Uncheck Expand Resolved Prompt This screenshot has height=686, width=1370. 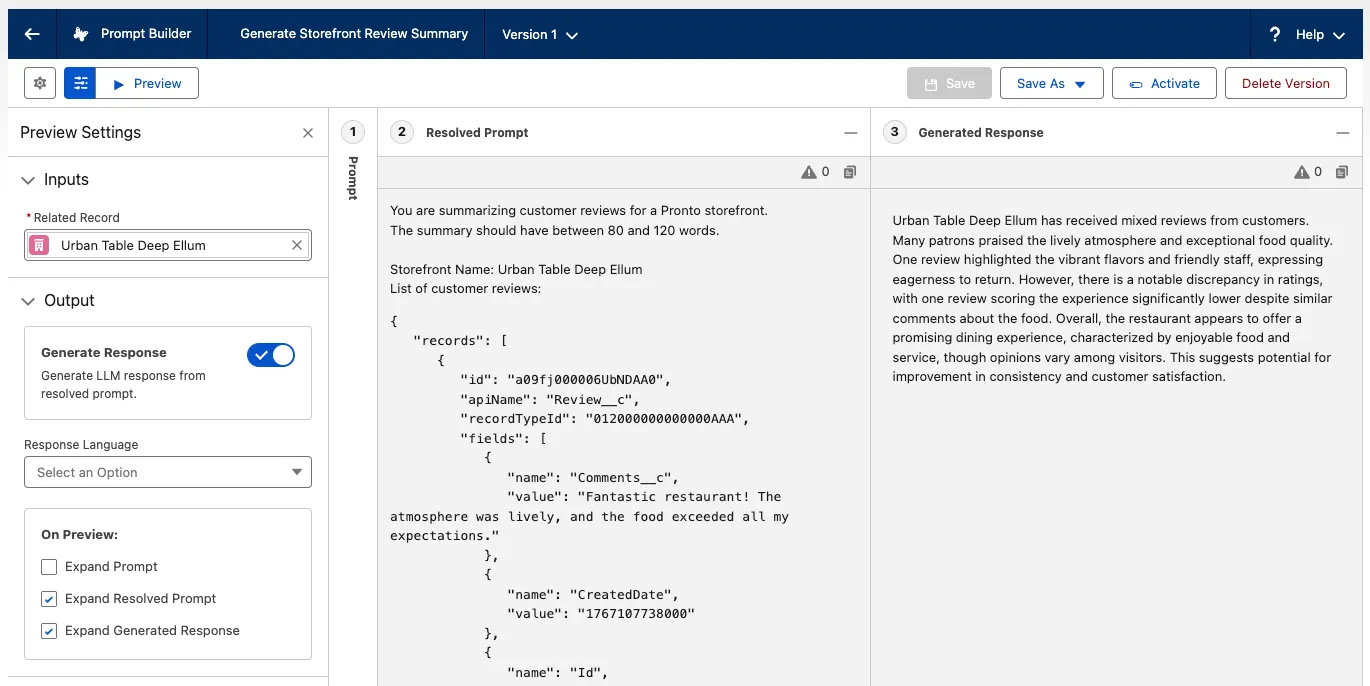(x=49, y=599)
